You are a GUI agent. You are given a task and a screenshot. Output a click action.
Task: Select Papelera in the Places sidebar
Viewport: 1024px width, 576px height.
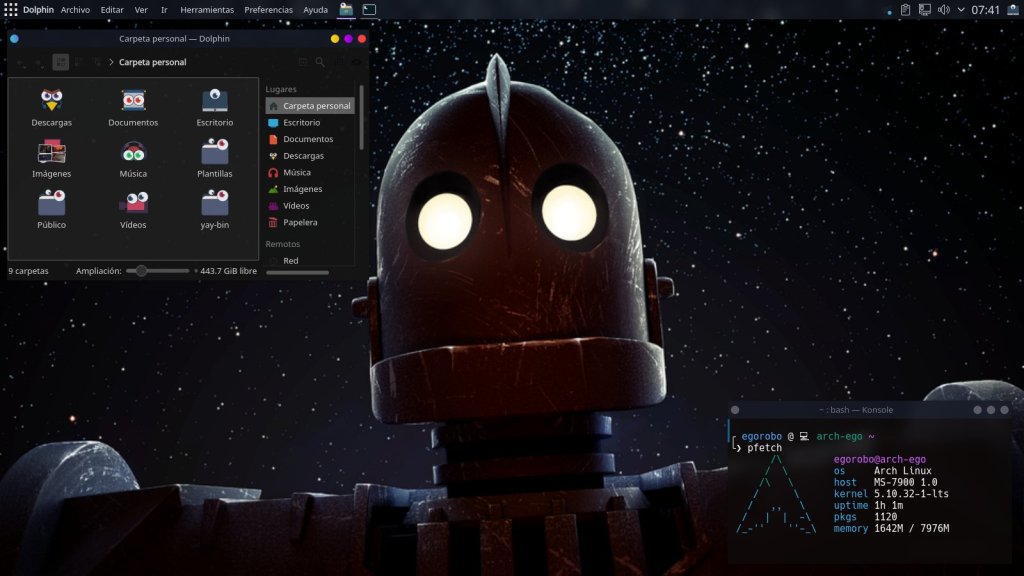pyautogui.click(x=300, y=222)
